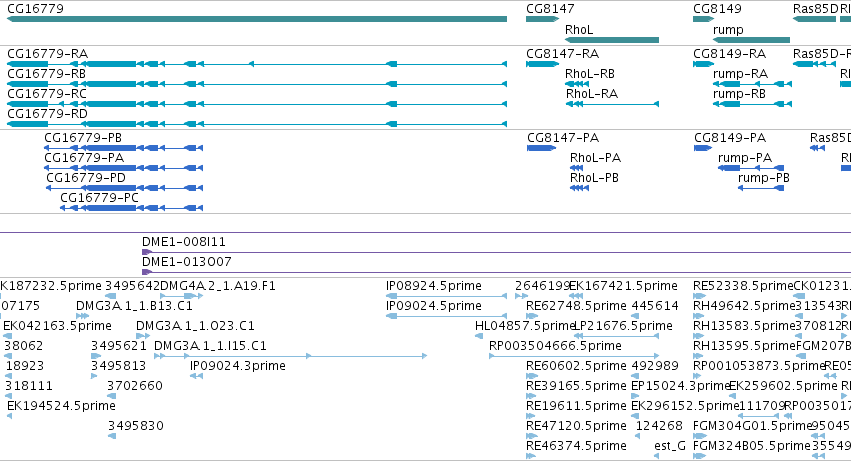Click the 492989 EST entry
Screen dimensions: 851x461
pyautogui.click(x=635, y=376)
